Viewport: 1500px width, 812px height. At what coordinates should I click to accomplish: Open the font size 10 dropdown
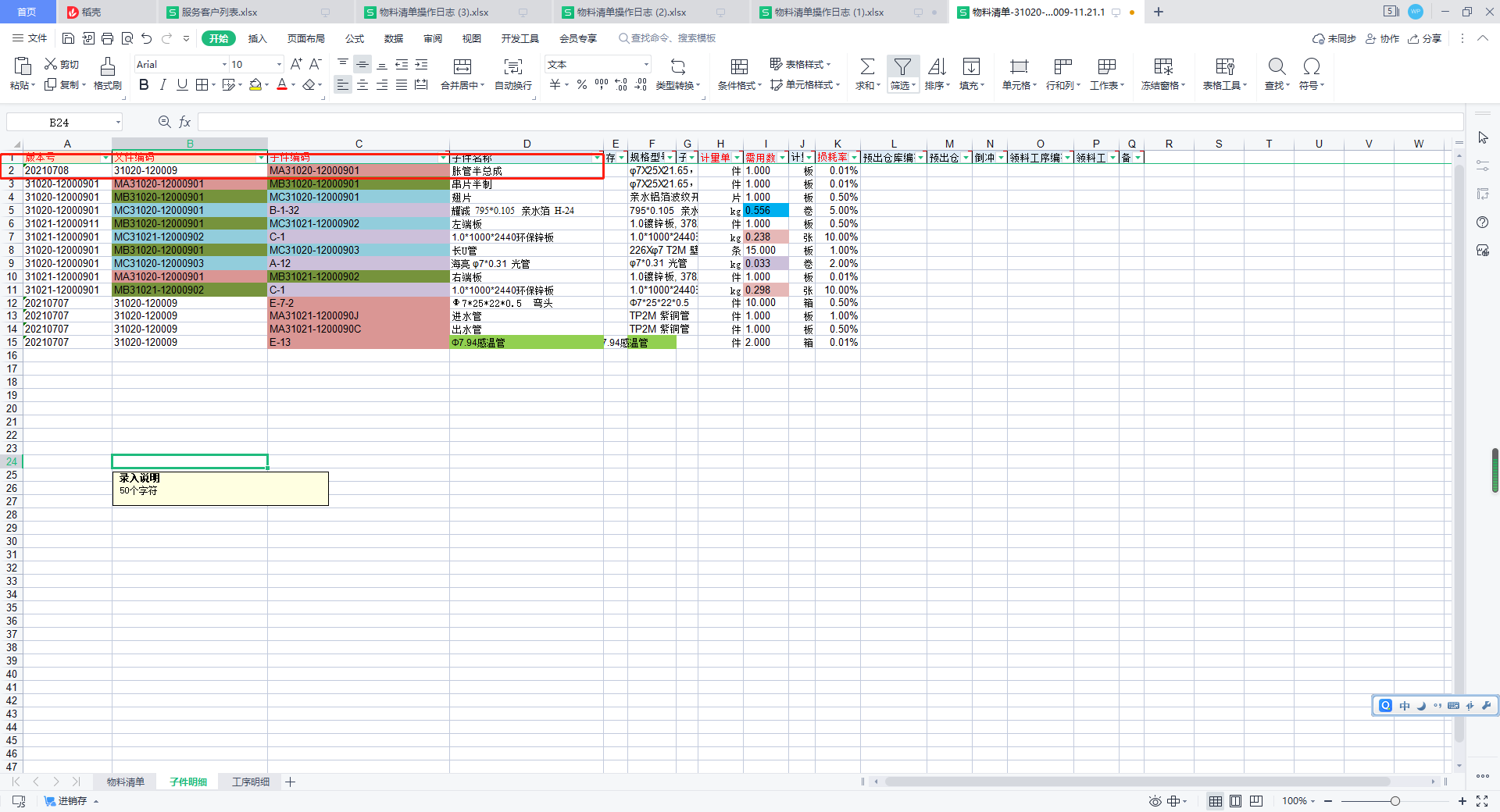279,64
